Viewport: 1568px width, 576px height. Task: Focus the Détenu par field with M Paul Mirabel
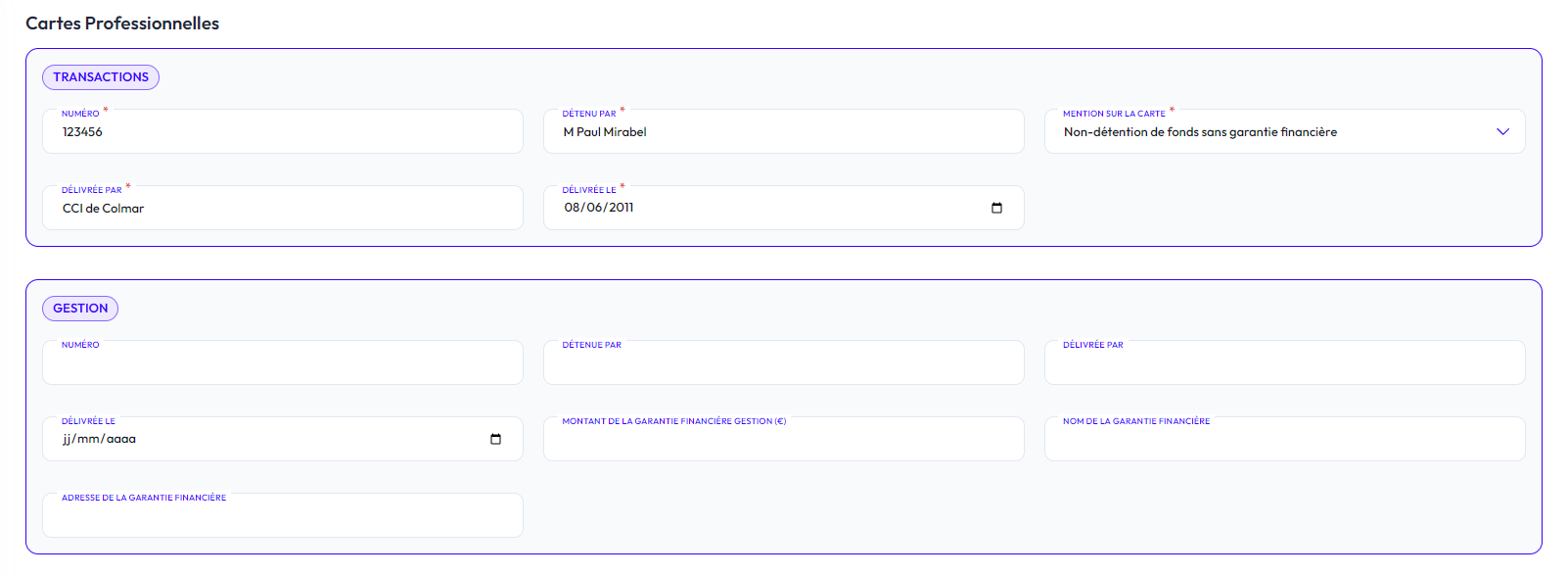pos(783,132)
